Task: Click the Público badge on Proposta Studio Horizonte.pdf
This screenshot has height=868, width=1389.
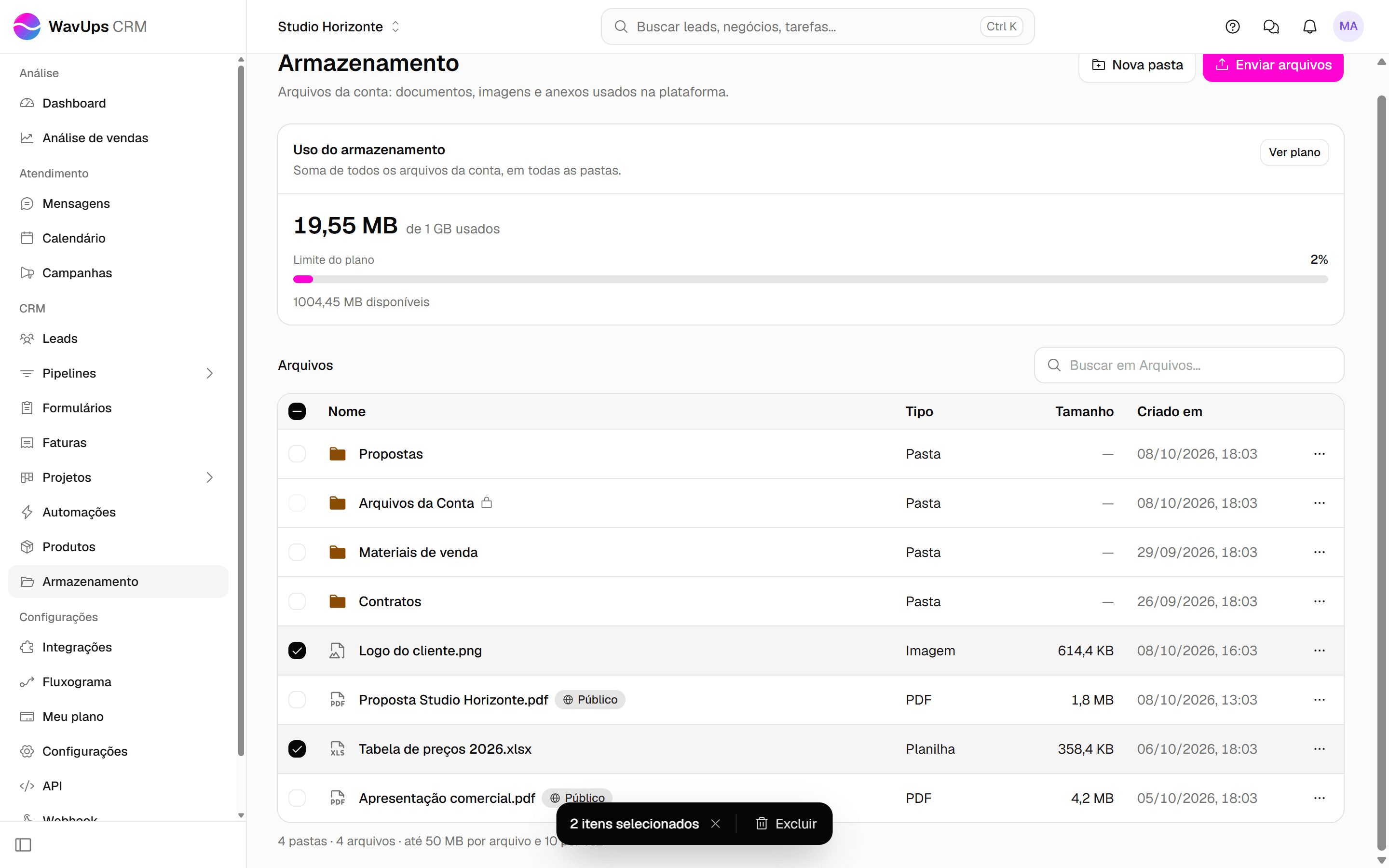Action: 590,700
